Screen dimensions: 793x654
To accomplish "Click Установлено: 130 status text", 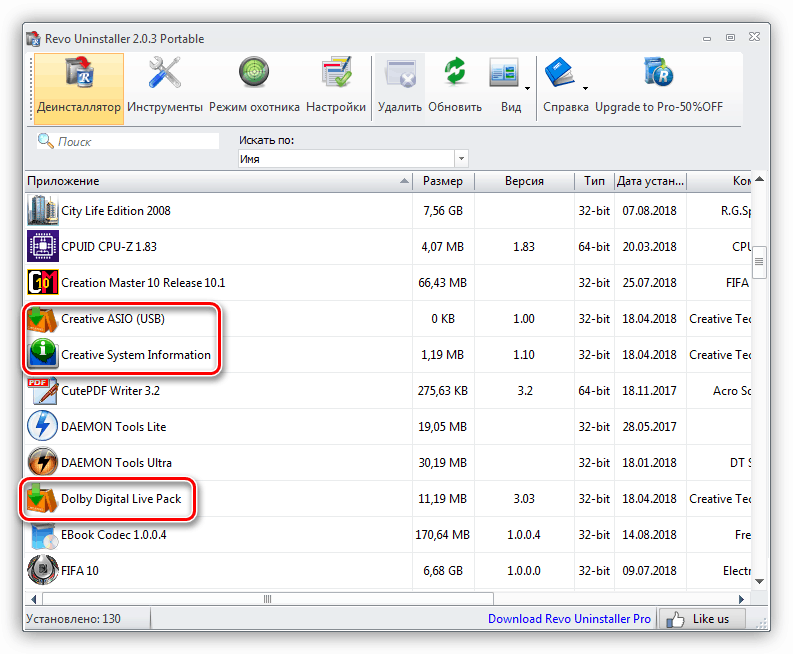I will tap(73, 619).
